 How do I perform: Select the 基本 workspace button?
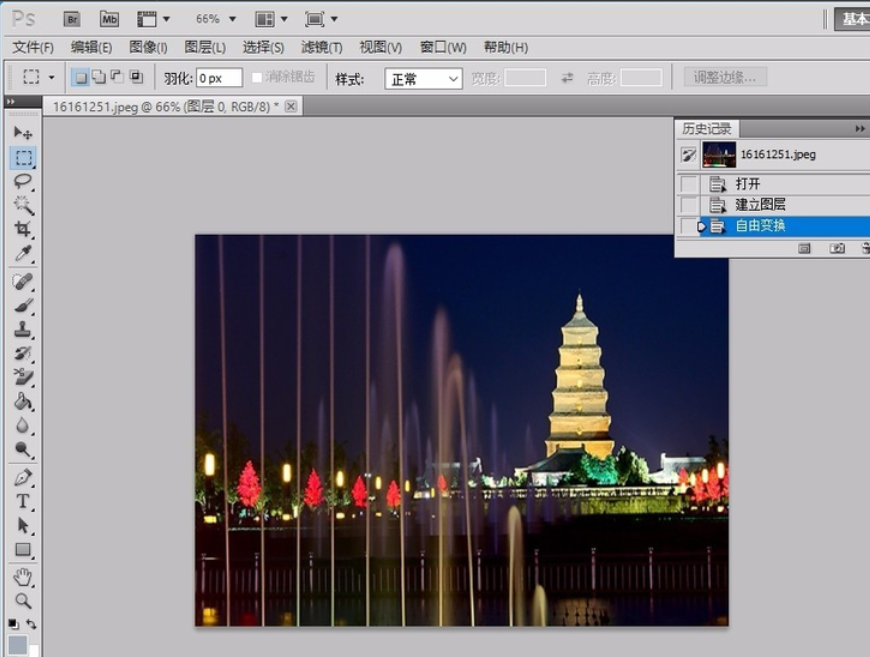[853, 19]
